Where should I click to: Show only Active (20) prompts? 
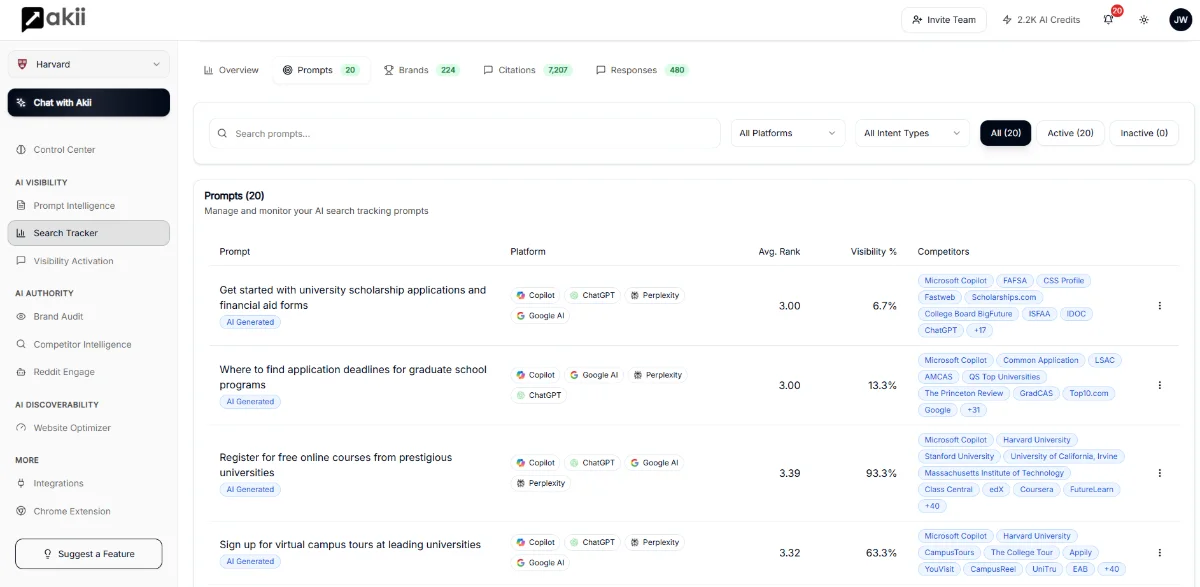point(1070,133)
